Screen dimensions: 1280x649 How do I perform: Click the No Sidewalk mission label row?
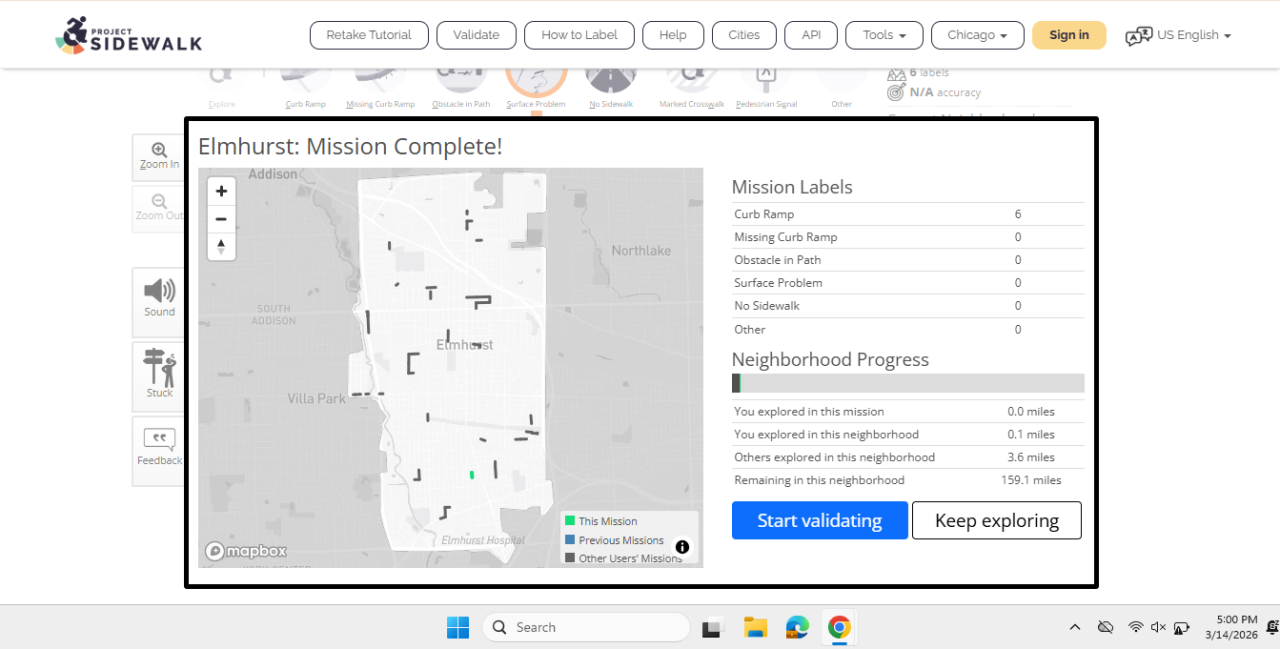pos(908,306)
